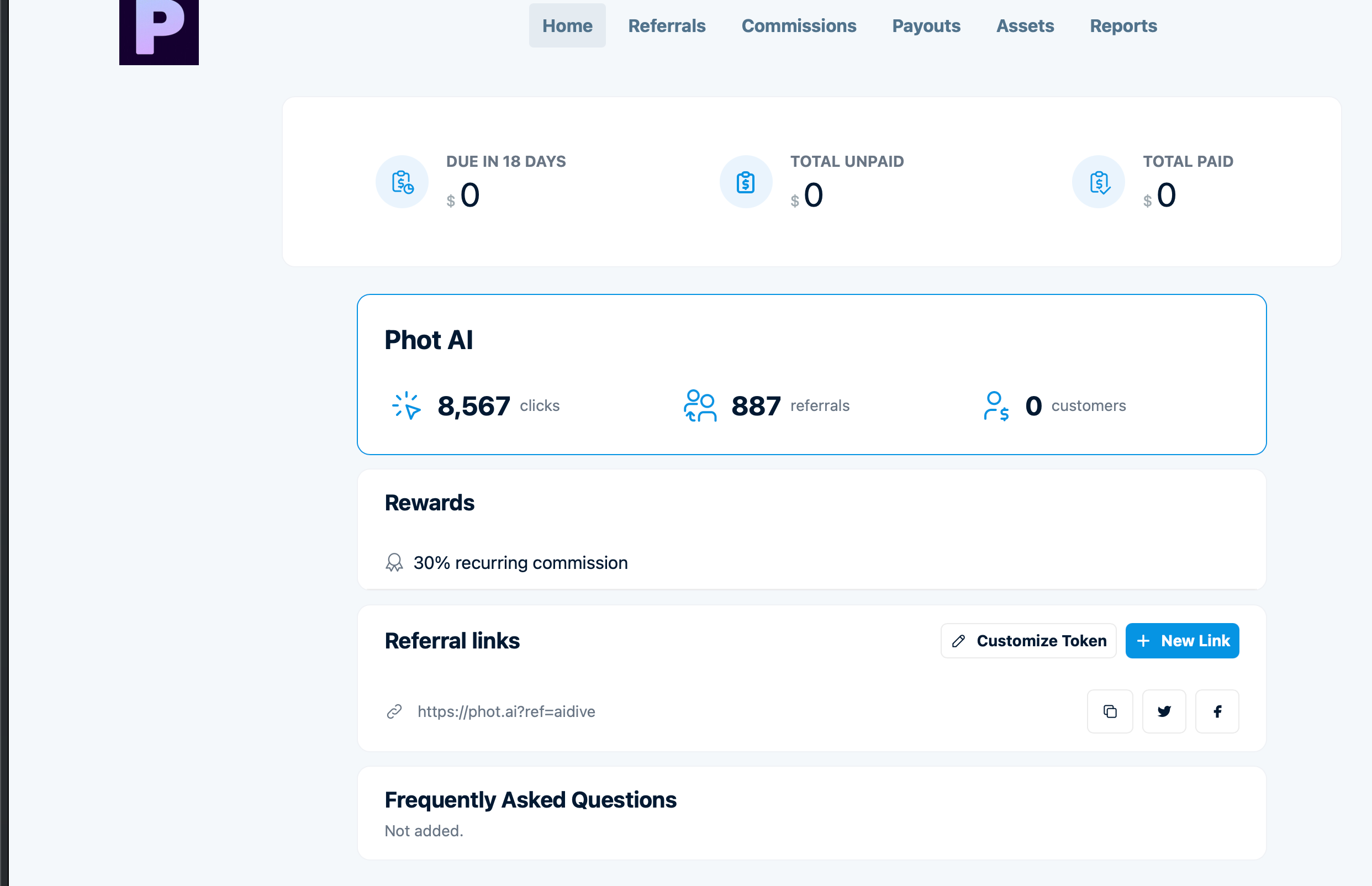The width and height of the screenshot is (1372, 886).
Task: Open the Home tab
Action: [567, 25]
